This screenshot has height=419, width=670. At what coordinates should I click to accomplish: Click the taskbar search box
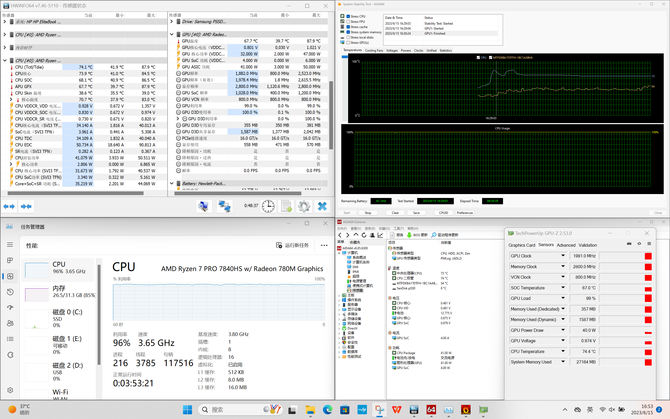[240, 410]
